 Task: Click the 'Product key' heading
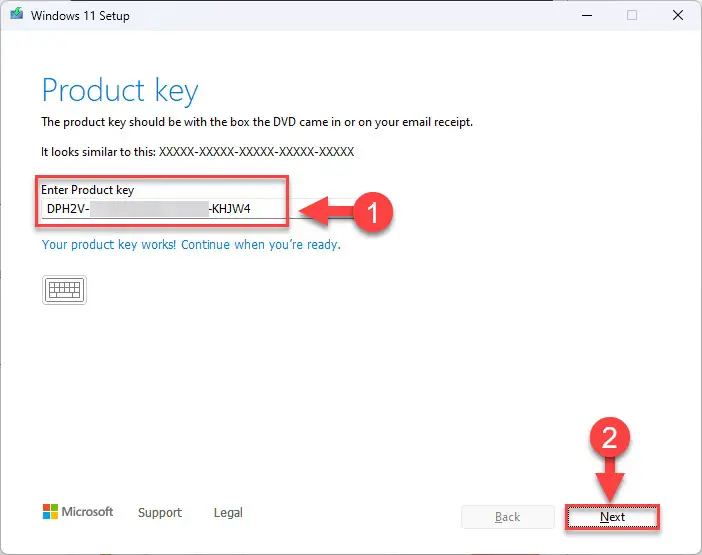(120, 91)
